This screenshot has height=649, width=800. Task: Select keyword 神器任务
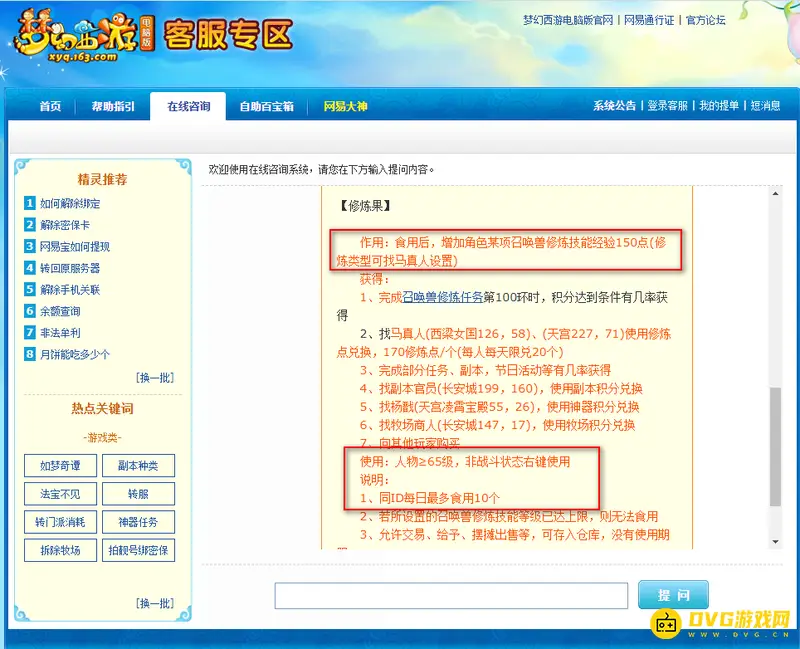[x=138, y=522]
